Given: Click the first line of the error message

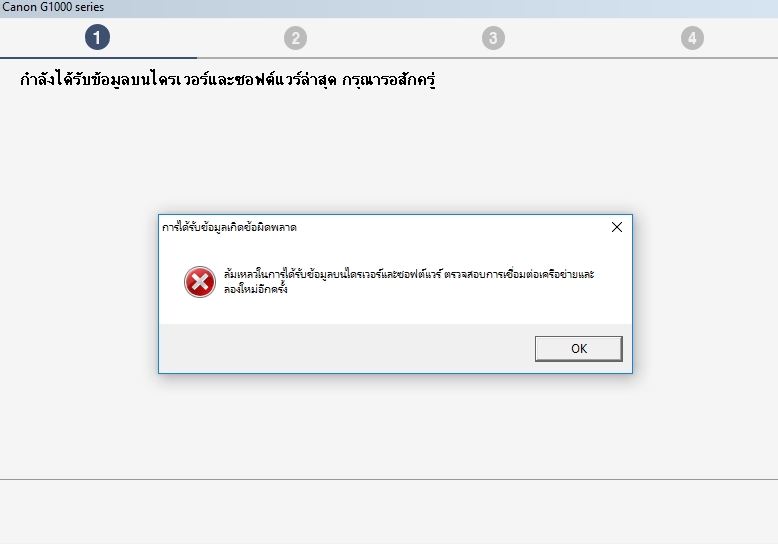Looking at the screenshot, I should [409, 274].
